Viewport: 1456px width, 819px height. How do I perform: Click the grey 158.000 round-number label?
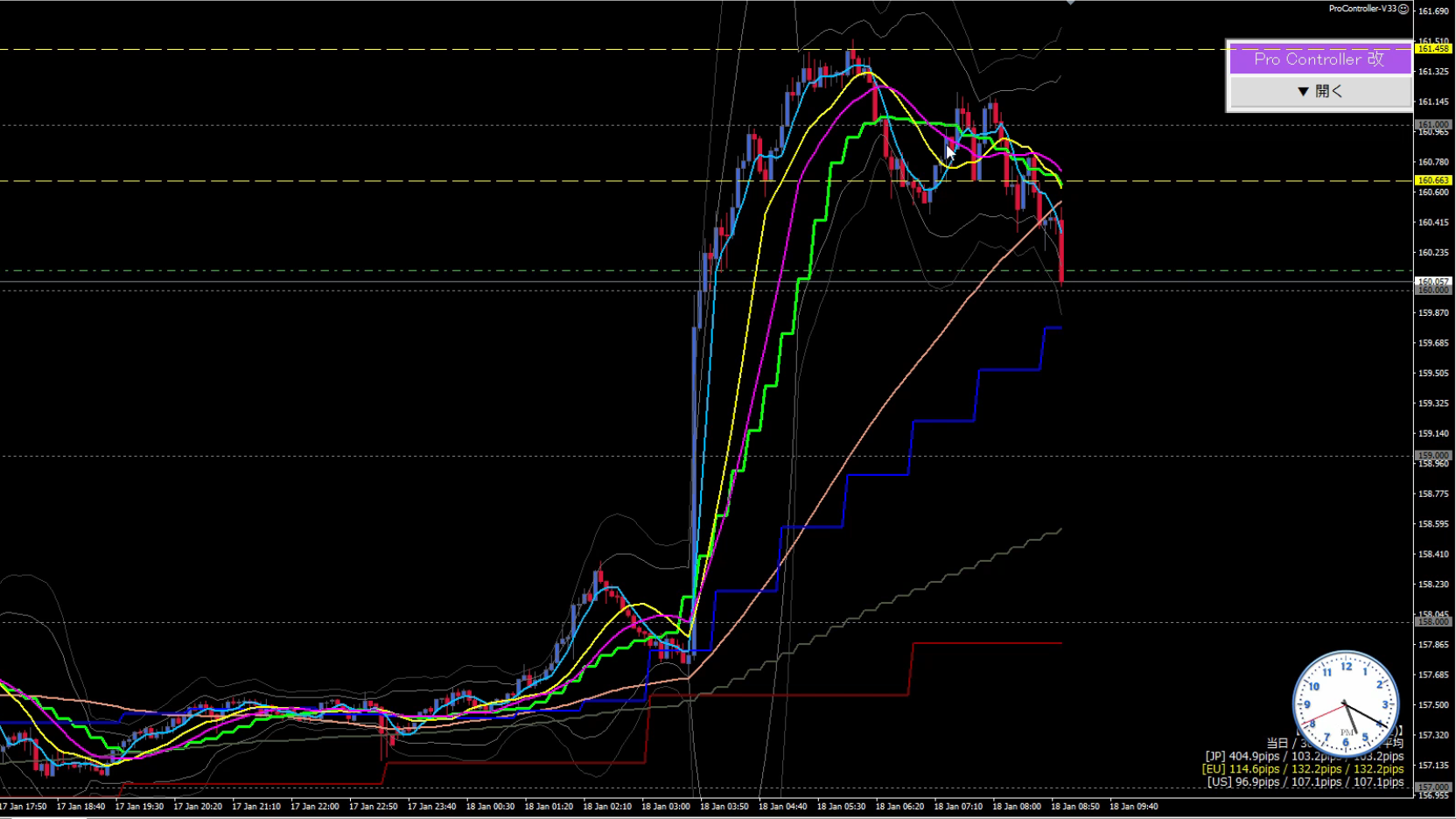click(x=1433, y=622)
